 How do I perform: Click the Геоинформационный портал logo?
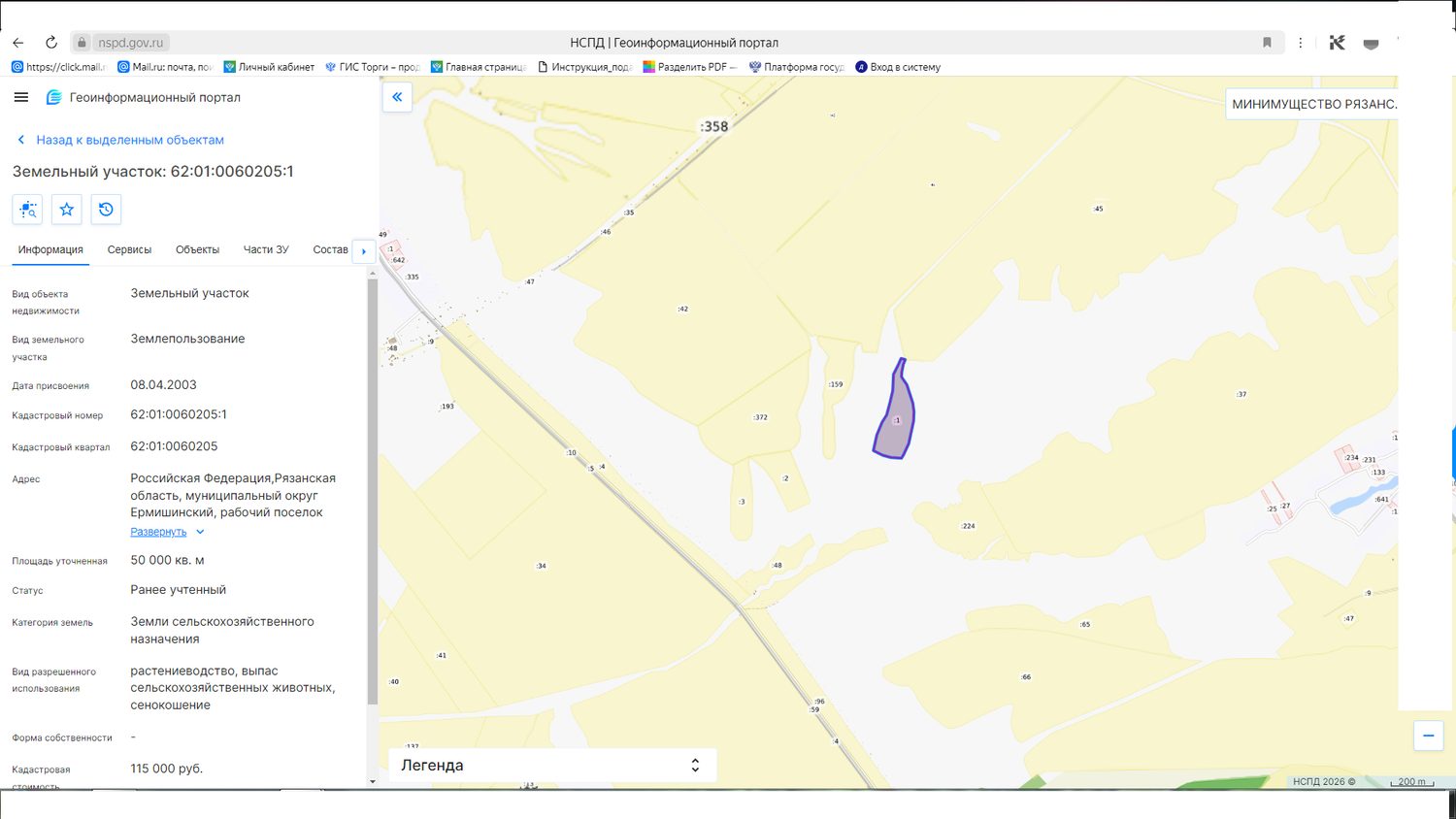[144, 97]
